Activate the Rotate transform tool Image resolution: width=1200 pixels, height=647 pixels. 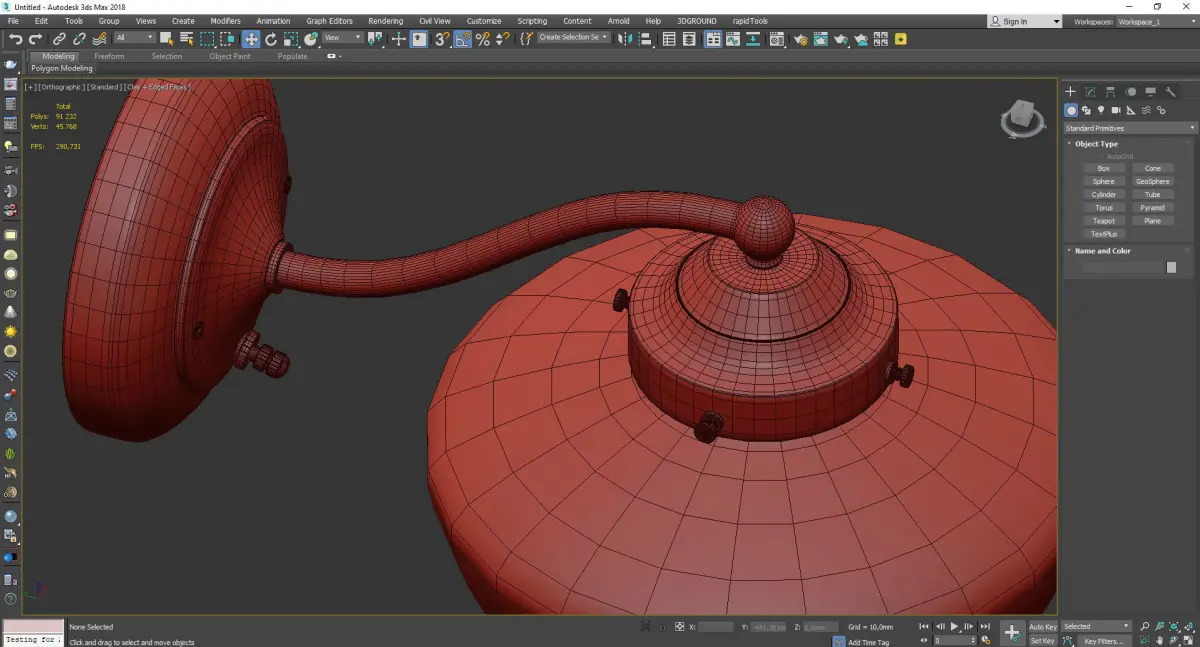click(270, 39)
